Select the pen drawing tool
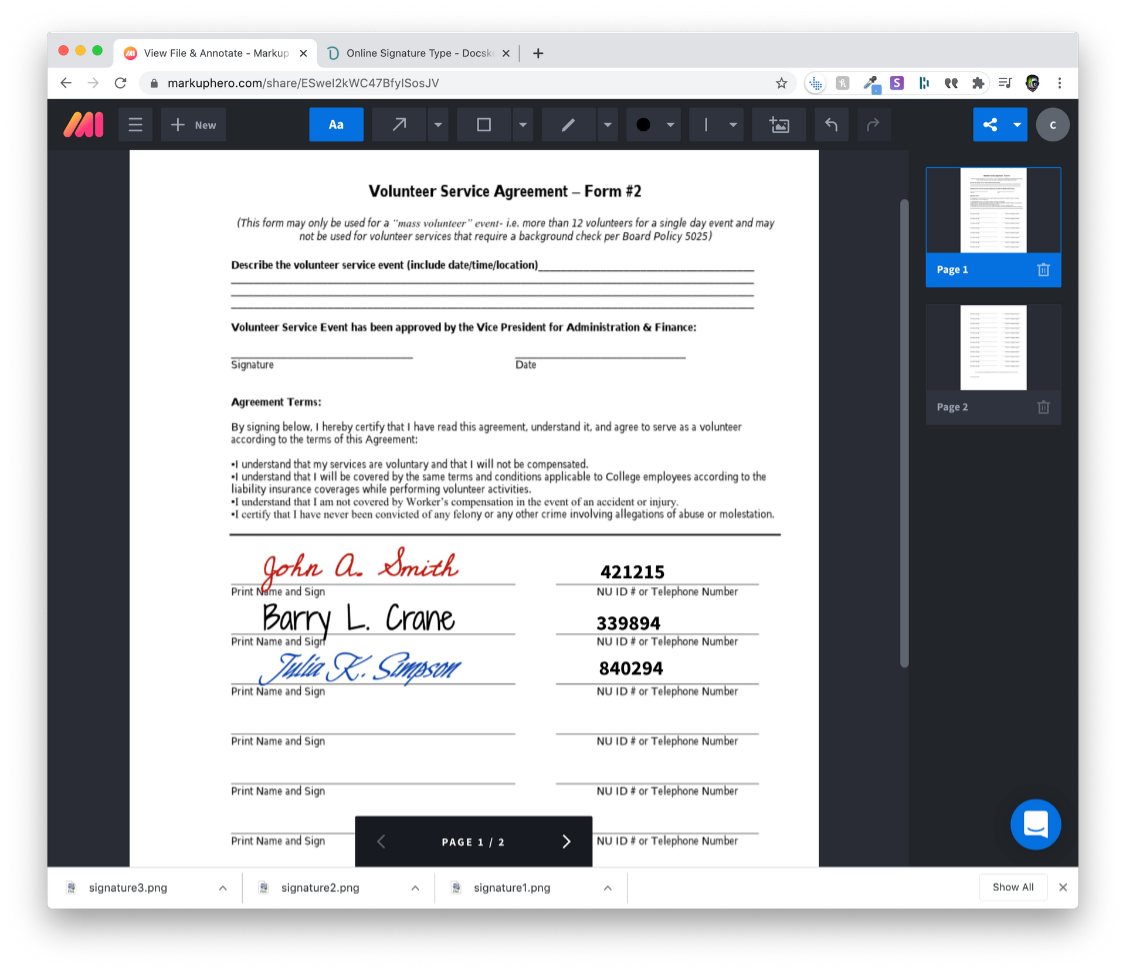Image resolution: width=1126 pixels, height=970 pixels. (x=569, y=125)
